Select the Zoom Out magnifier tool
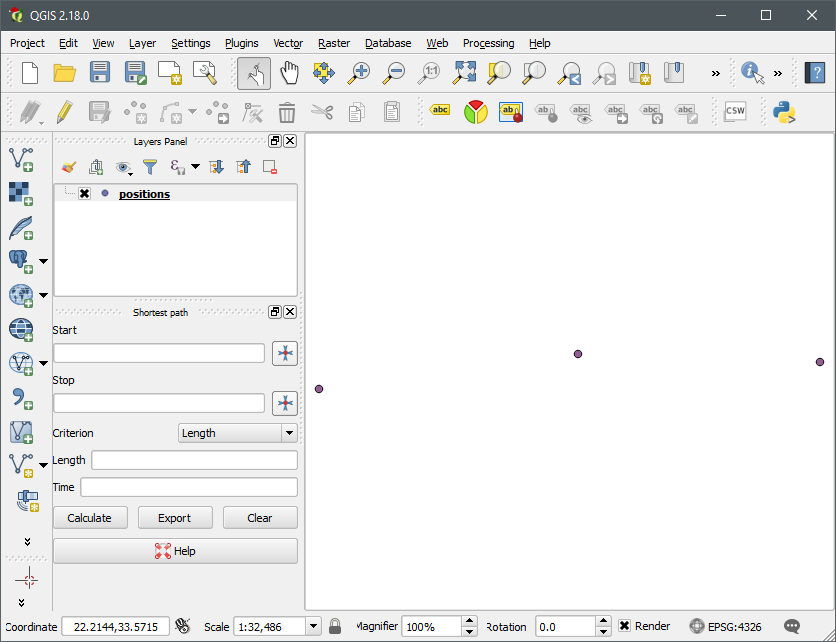The height and width of the screenshot is (642, 836). (x=394, y=73)
